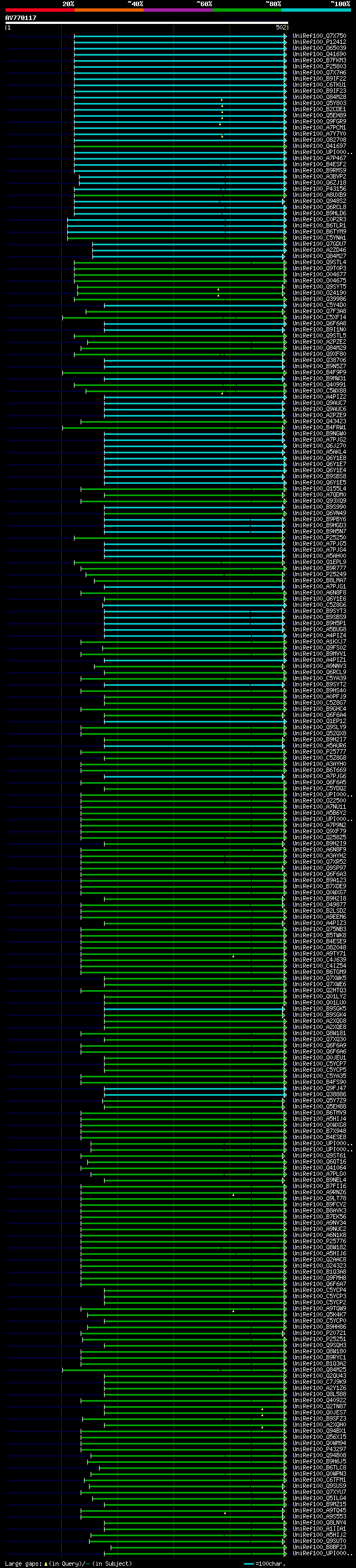Select label UniRef100_Q2QU43
The image size is (356, 1568).
click(x=319, y=1376)
